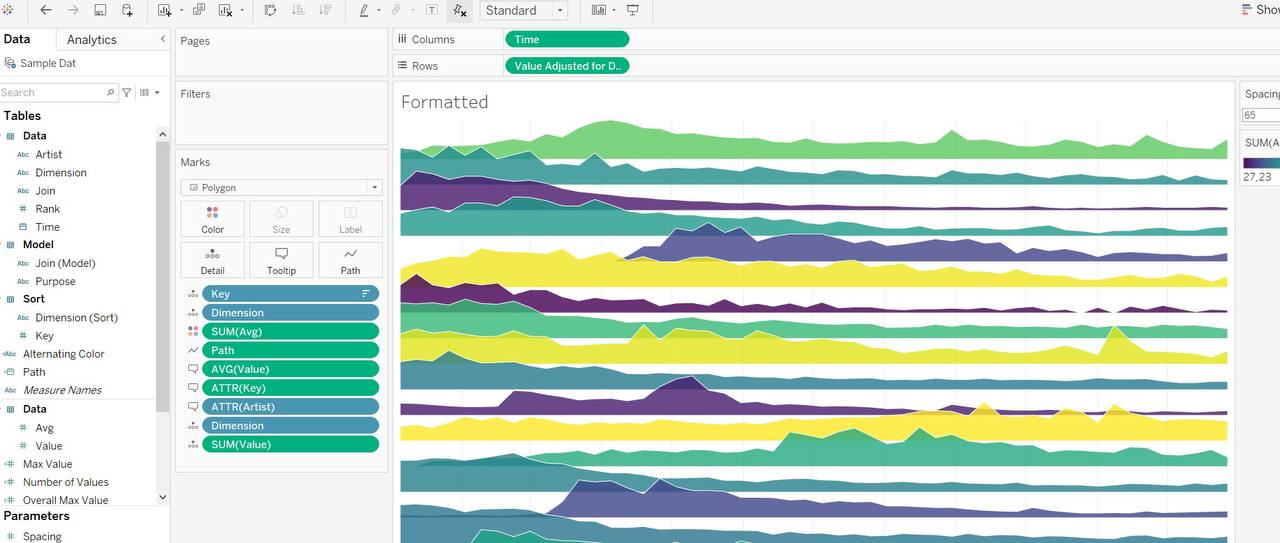Sort descending from the toolbar
The height and width of the screenshot is (543, 1280).
[325, 10]
